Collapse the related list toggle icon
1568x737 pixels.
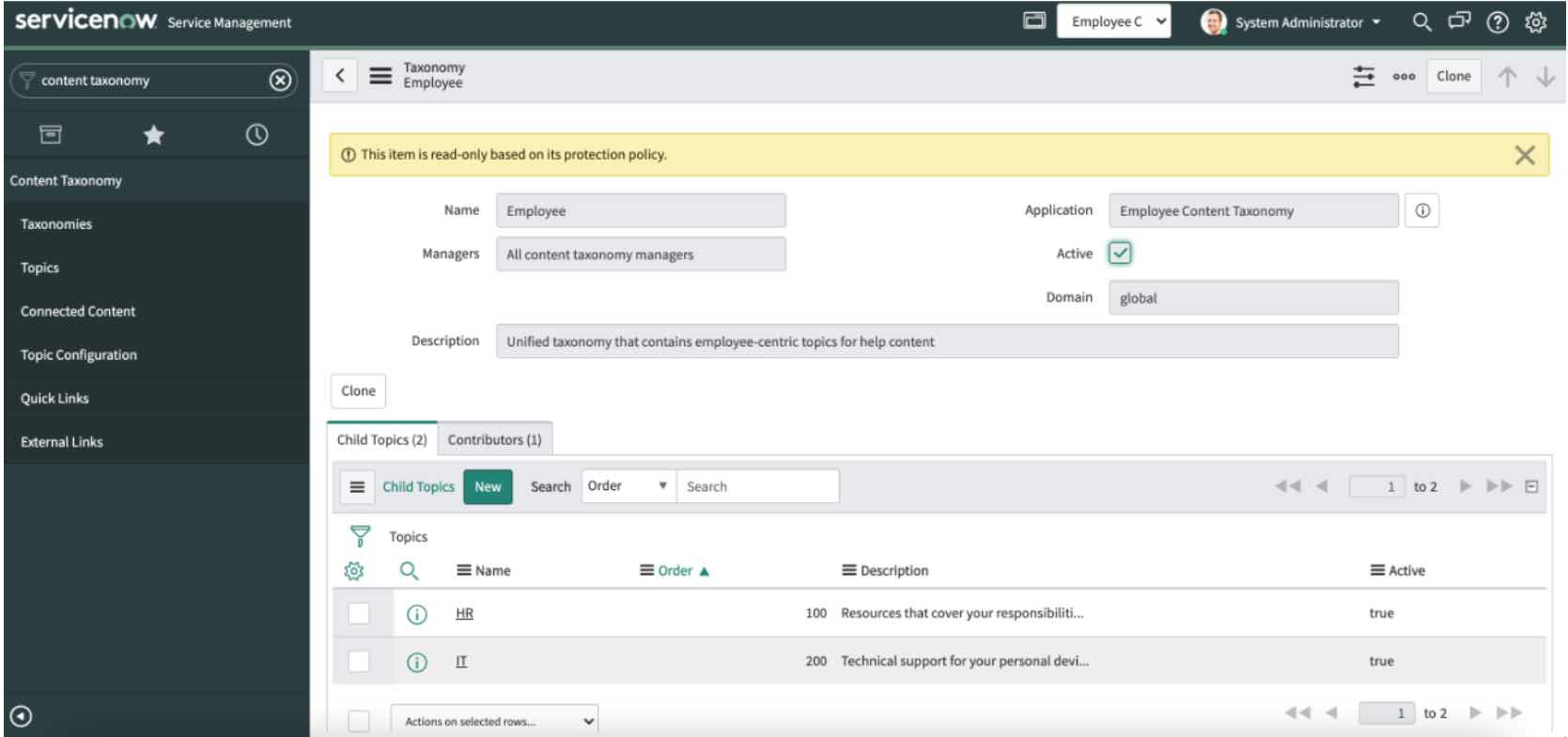tap(1532, 486)
